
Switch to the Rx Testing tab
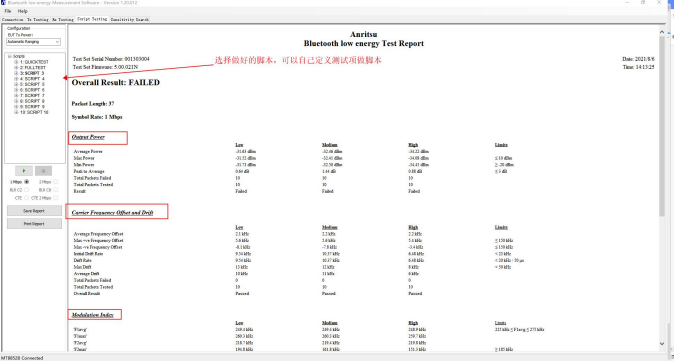[63, 19]
